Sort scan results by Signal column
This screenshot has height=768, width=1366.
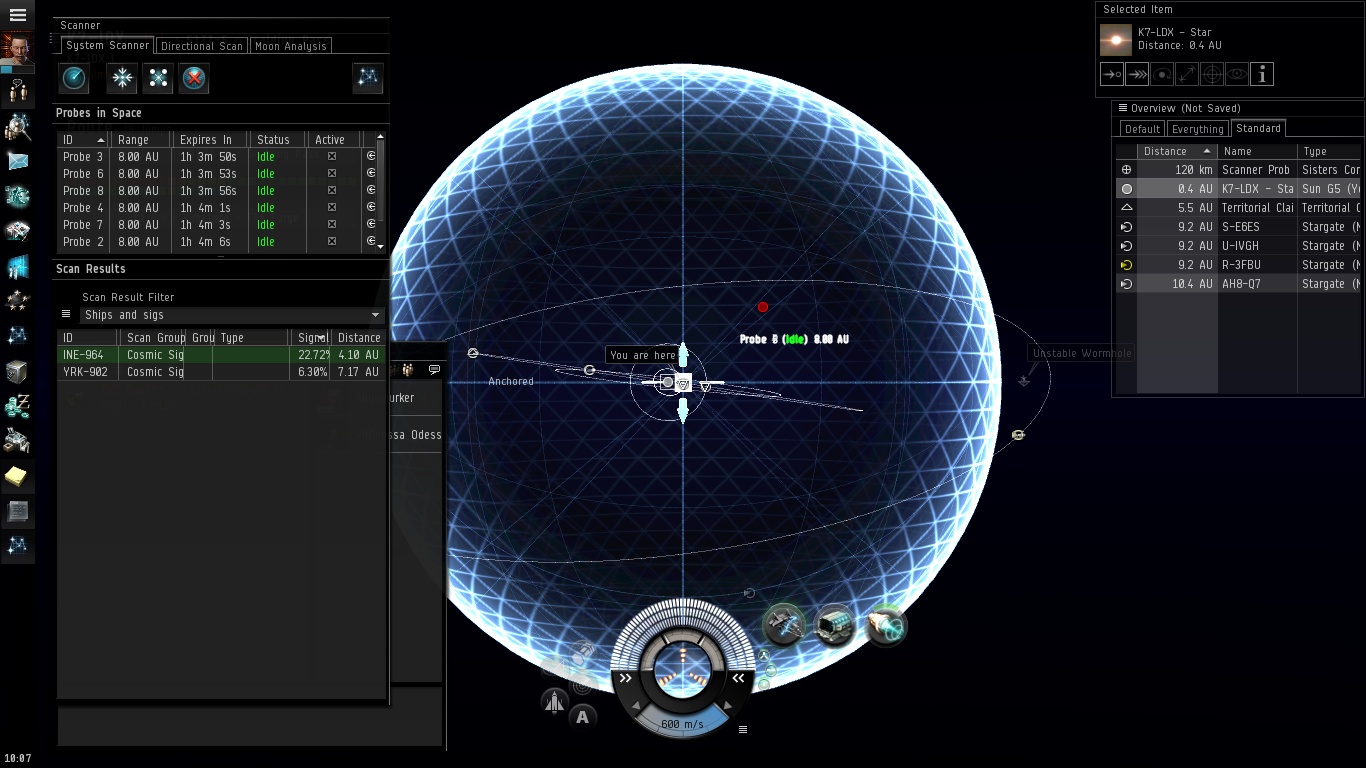(311, 338)
